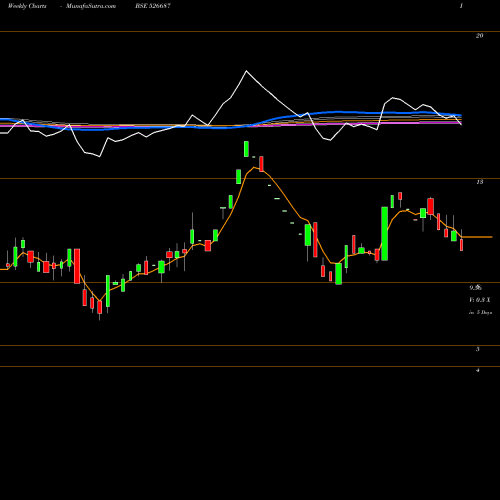Click the peak of the white indicator line
The height and width of the screenshot is (500, 500).
246,71
